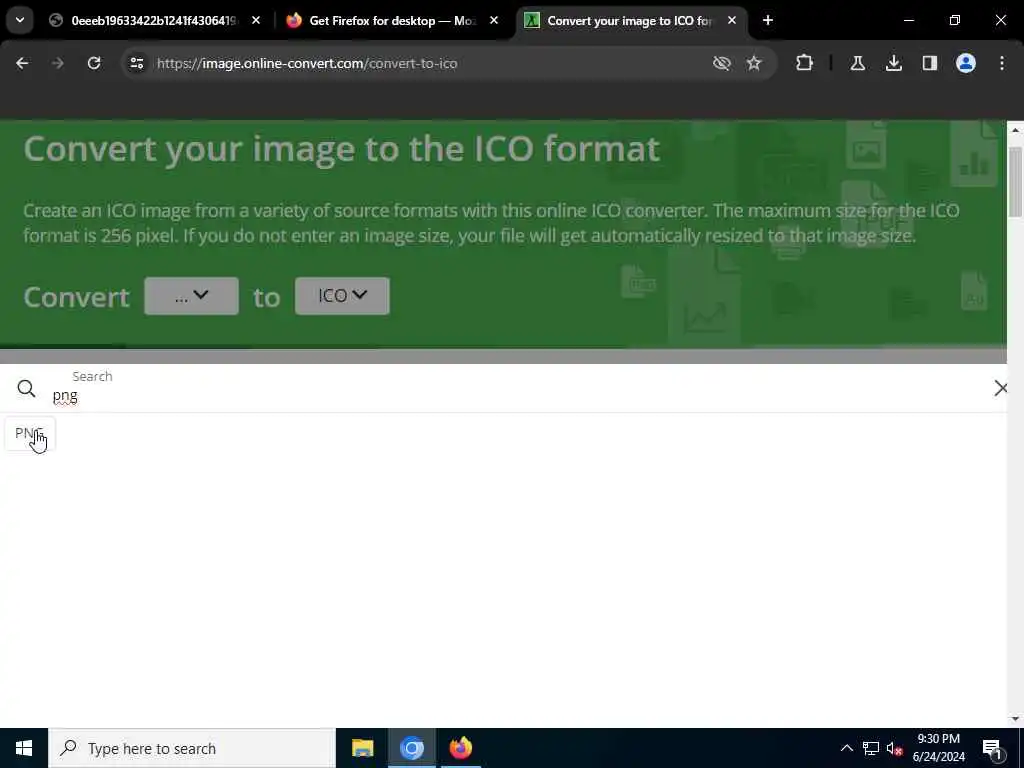Go forward in browser history
This screenshot has width=1024, height=768.
coord(57,63)
